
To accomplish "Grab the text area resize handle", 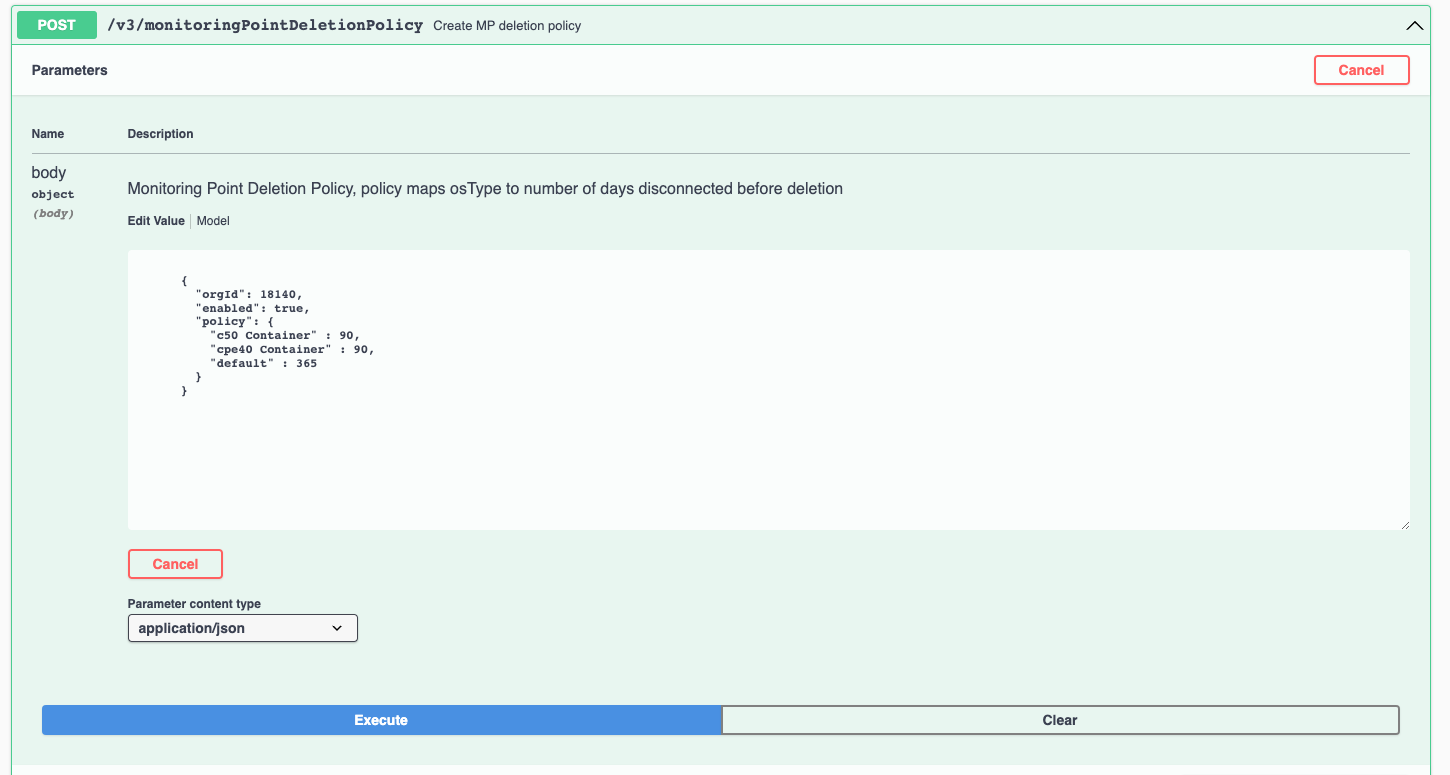I will click(1404, 524).
